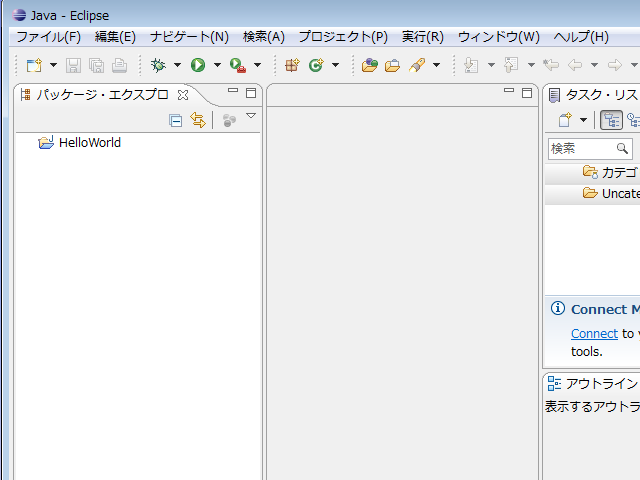This screenshot has width=640, height=480.
Task: Select the Uncate category row
Action: (592, 193)
